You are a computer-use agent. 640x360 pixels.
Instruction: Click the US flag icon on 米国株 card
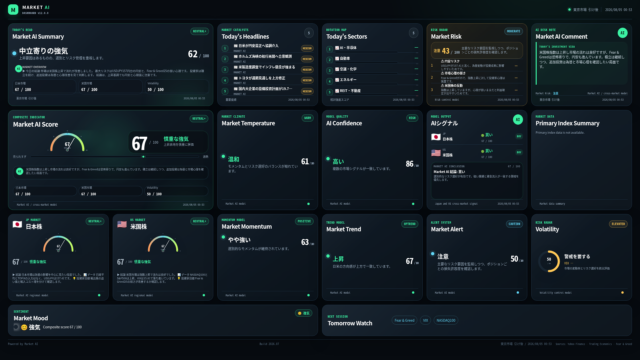[122, 224]
